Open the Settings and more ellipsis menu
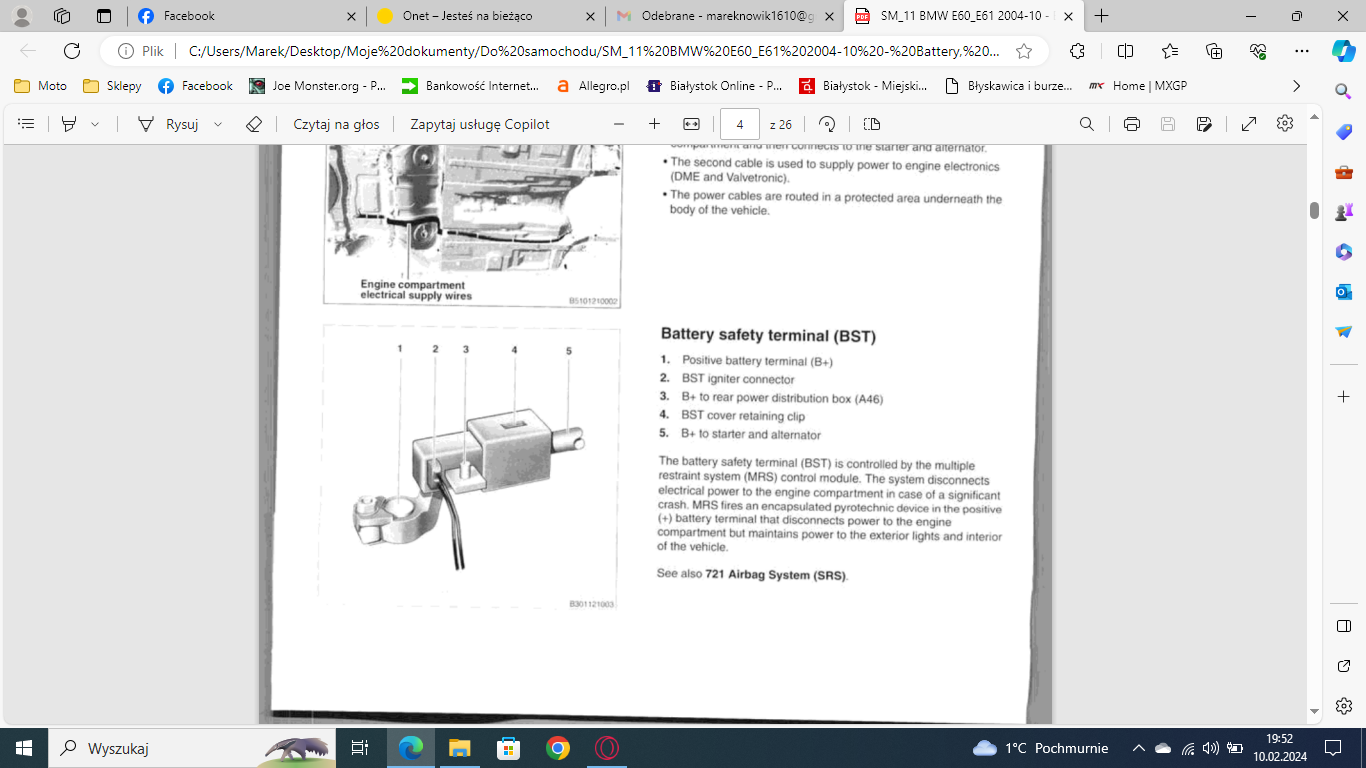 [x=1301, y=51]
